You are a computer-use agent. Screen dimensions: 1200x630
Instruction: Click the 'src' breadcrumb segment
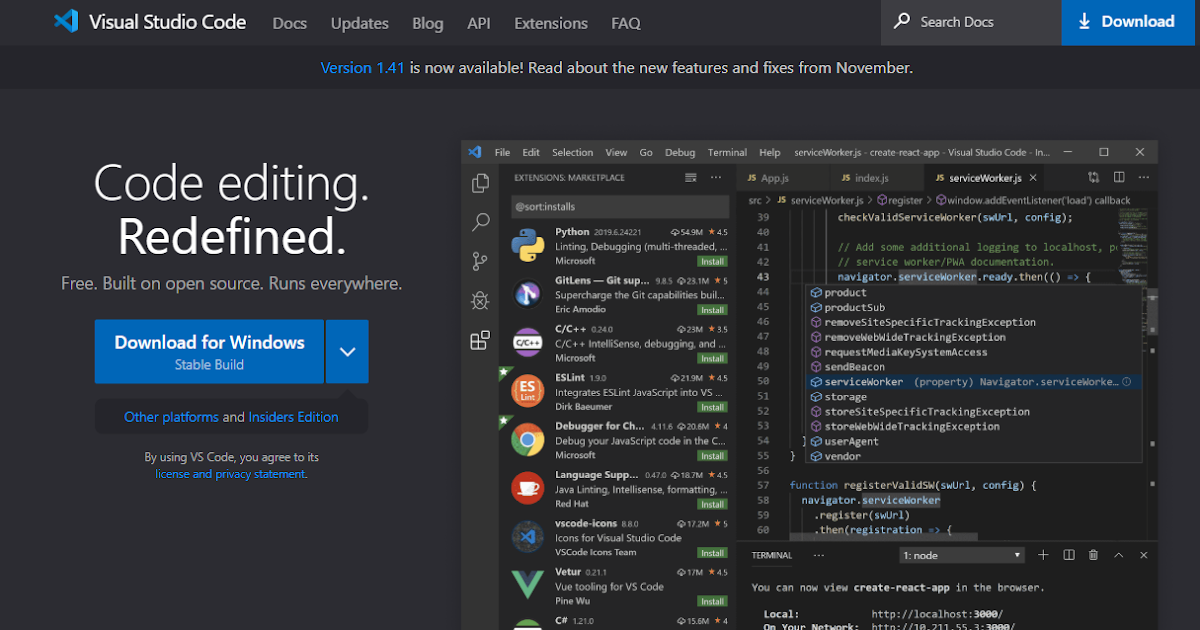[x=755, y=200]
